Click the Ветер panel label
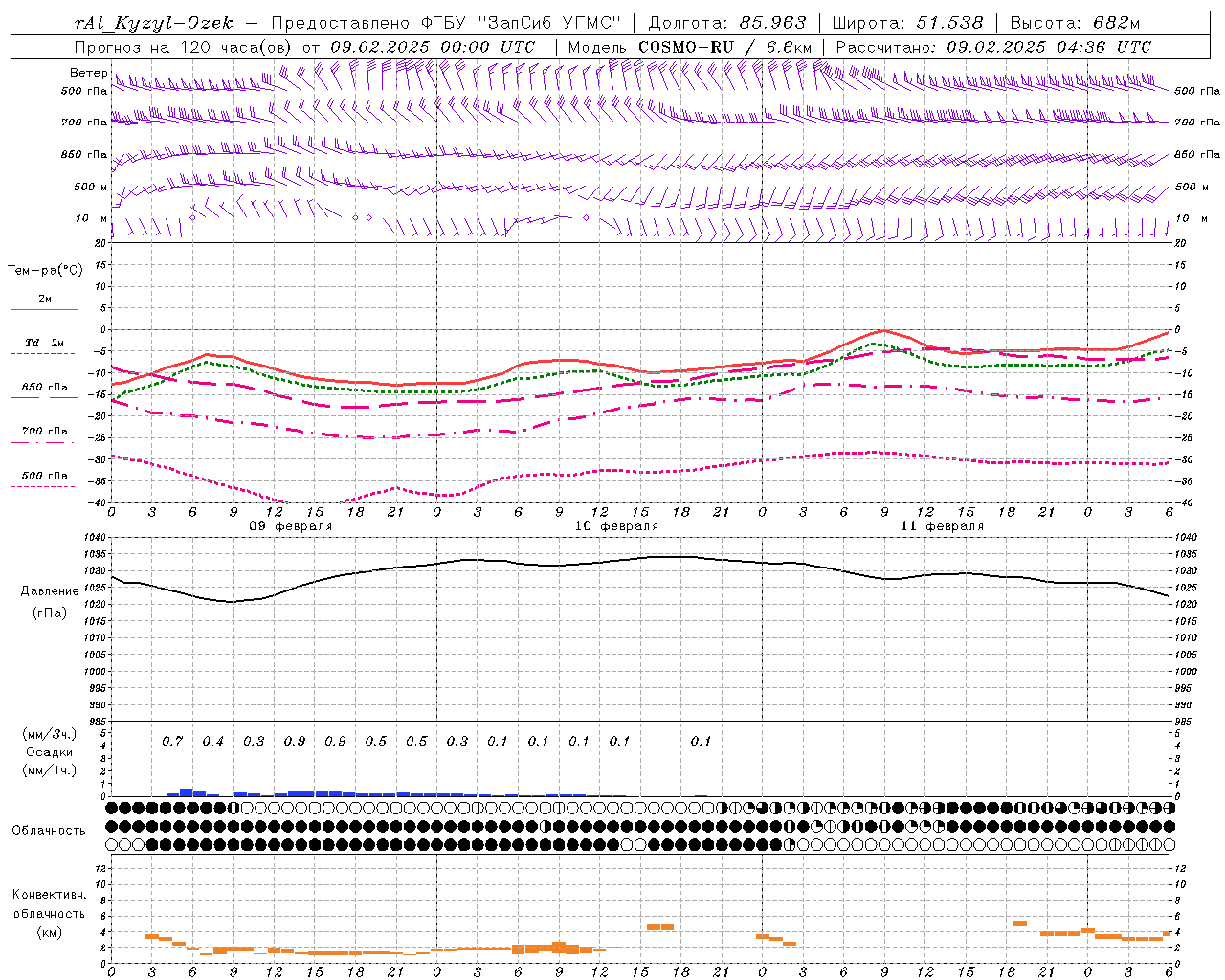 tap(88, 73)
